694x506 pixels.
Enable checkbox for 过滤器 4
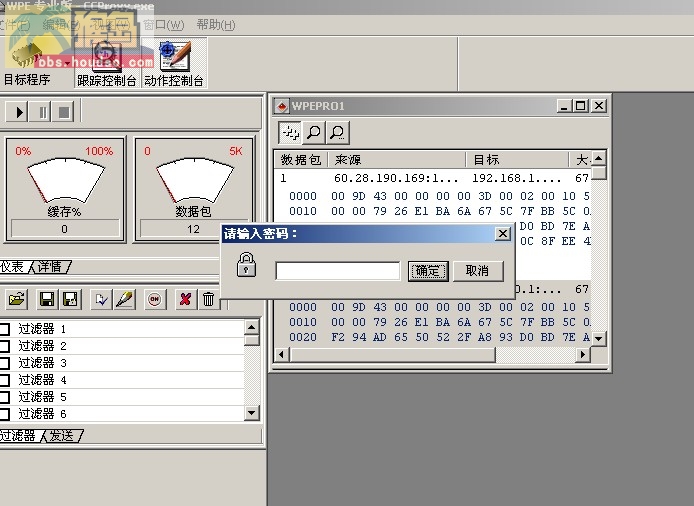tap(4, 380)
